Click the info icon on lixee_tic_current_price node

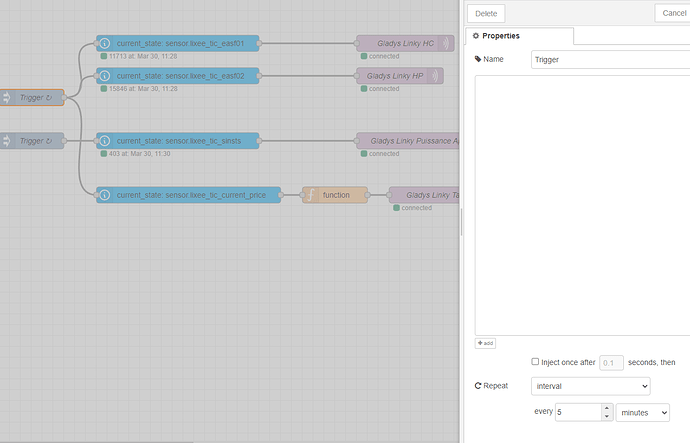click(x=105, y=195)
